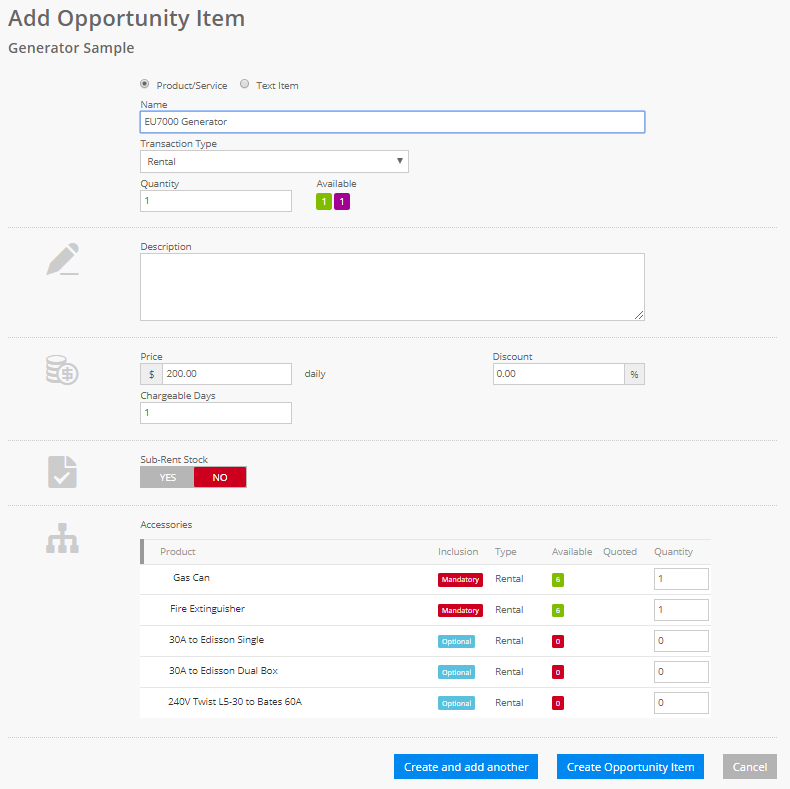Cancel adding the opportunity item
Screen dimensions: 790x789
(749, 767)
